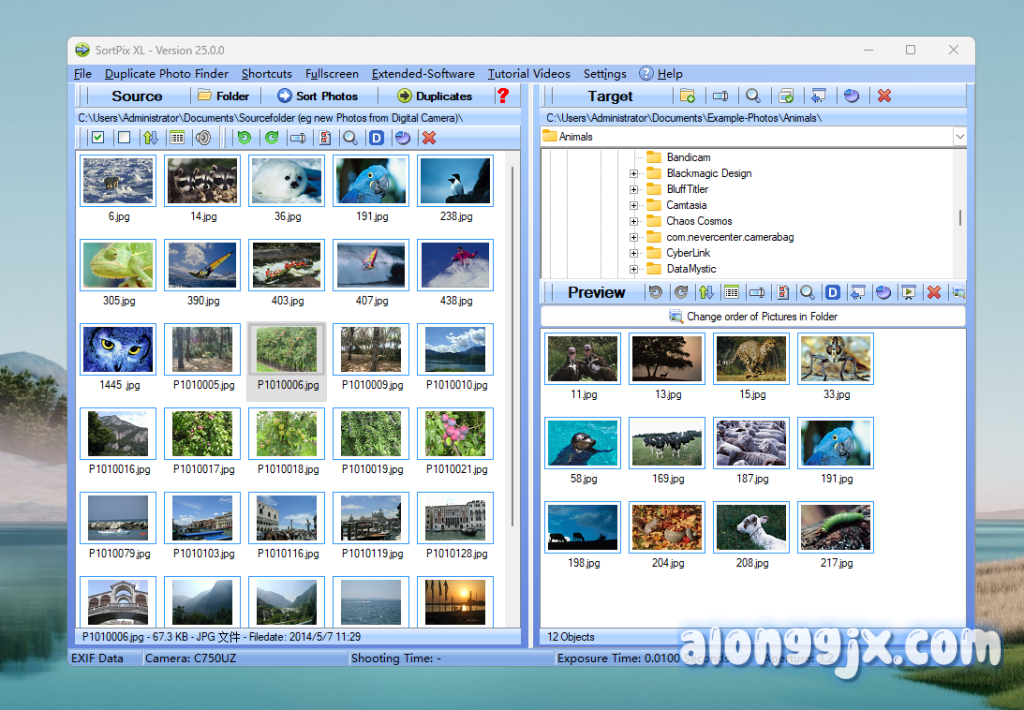Click the source thumbnail panel vertical scrollbar
This screenshot has width=1024, height=710.
coord(514,350)
